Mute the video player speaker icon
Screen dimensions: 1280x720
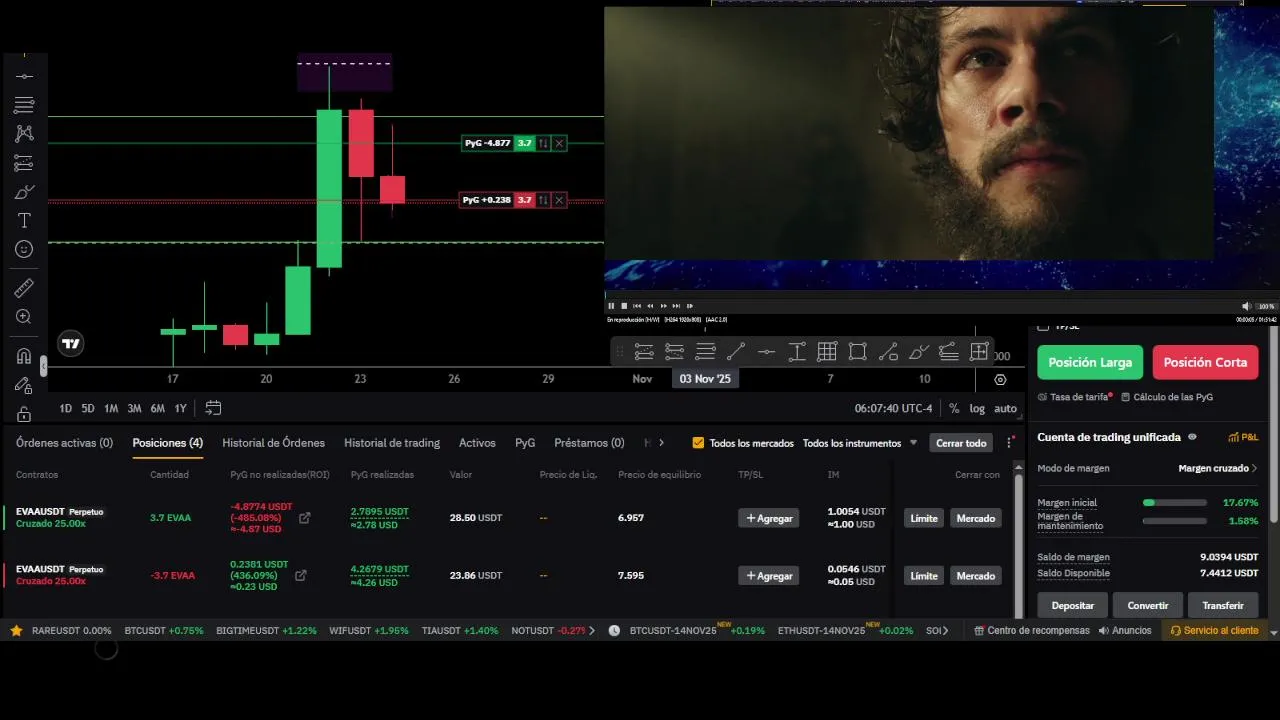[1246, 306]
